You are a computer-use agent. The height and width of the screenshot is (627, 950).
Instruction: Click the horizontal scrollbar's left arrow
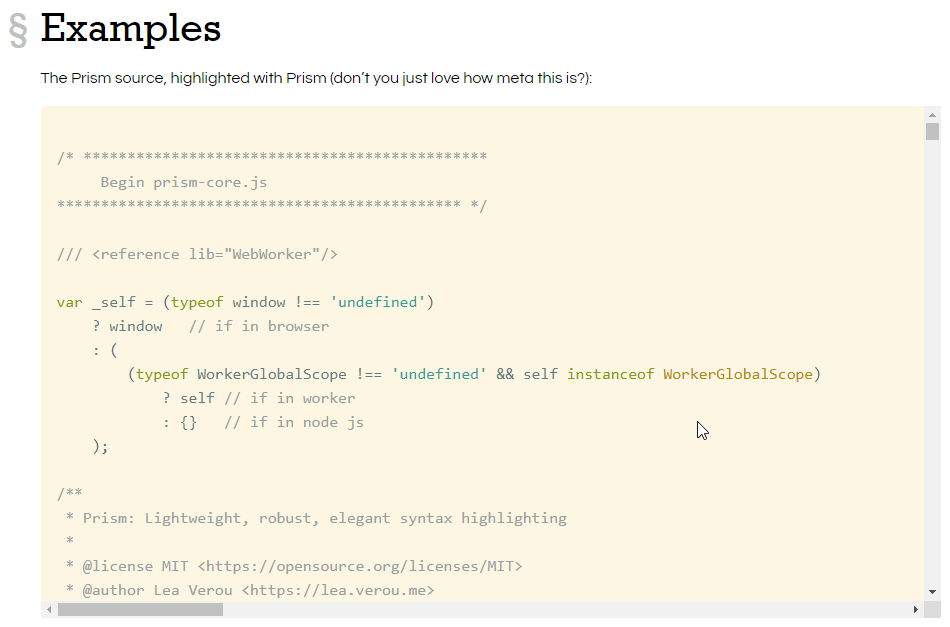pos(49,609)
